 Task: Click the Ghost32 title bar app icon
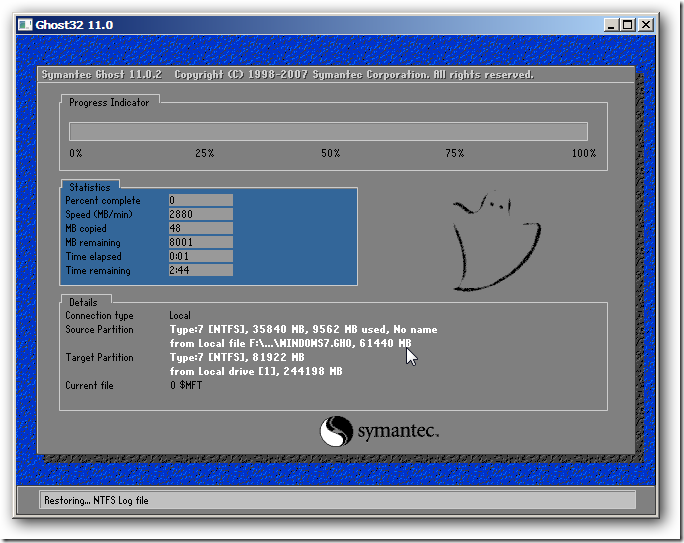25,25
